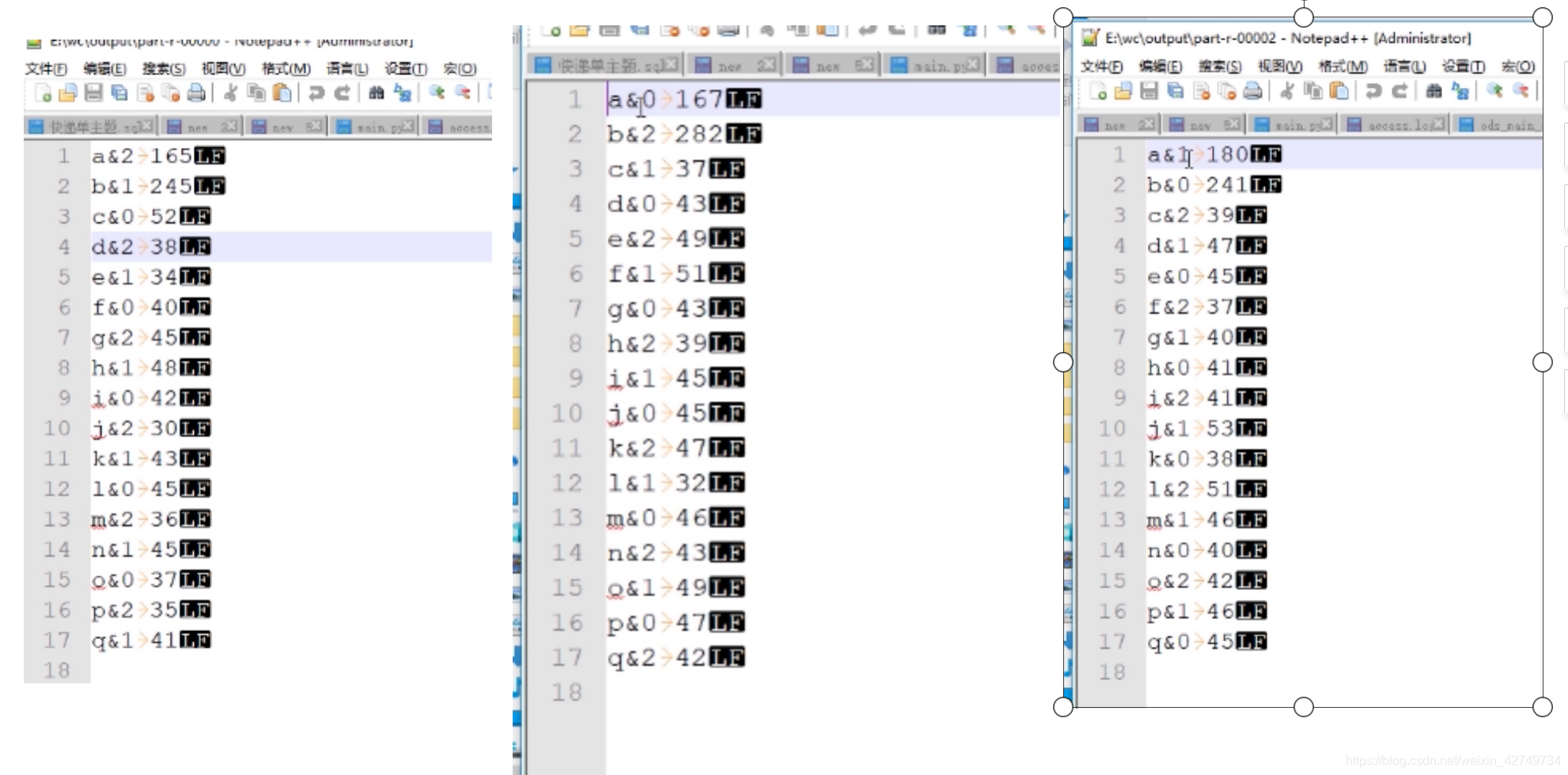
Task: Click line "a&0 167" in middle window
Action: [684, 100]
